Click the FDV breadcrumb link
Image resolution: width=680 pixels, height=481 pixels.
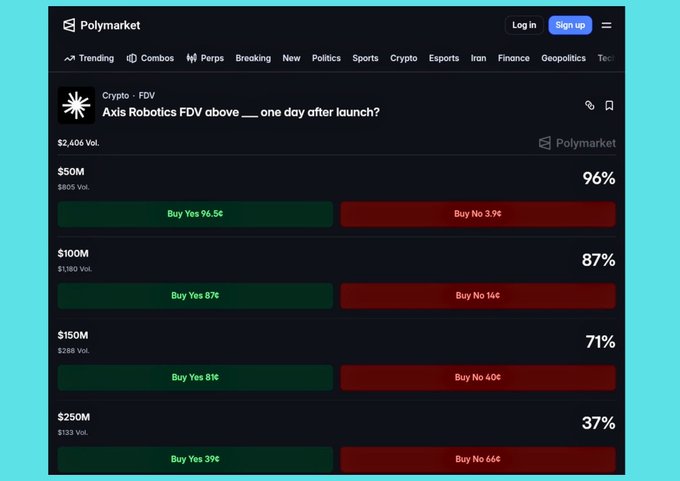tap(147, 95)
